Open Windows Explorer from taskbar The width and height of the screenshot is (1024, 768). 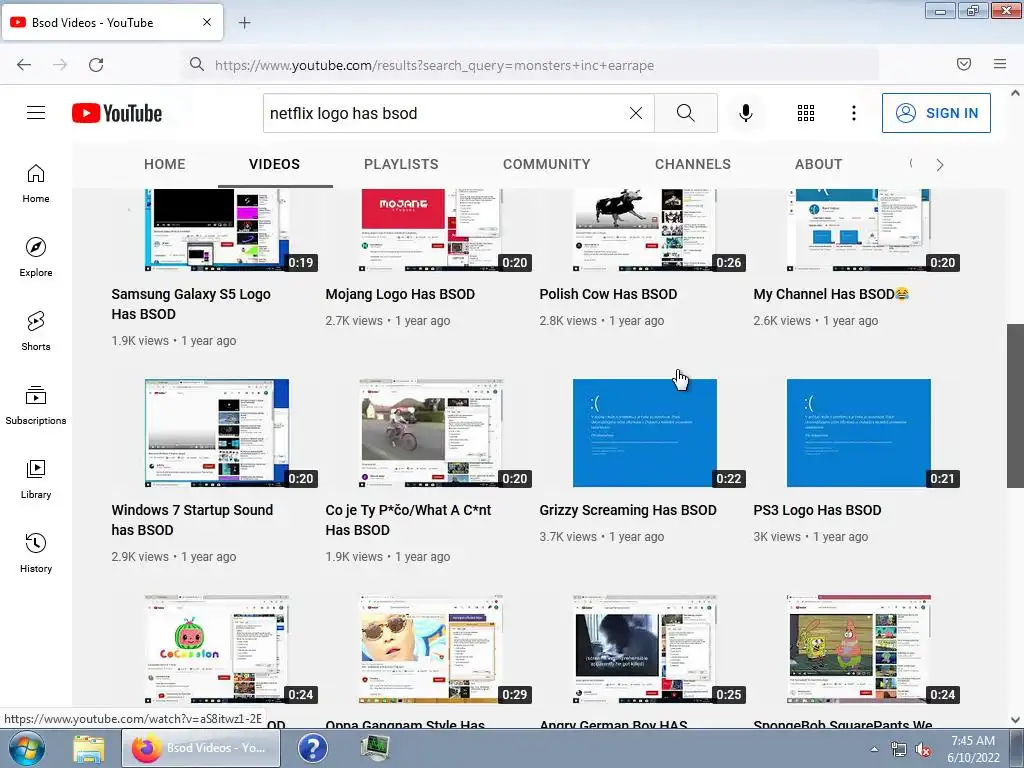pyautogui.click(x=89, y=748)
